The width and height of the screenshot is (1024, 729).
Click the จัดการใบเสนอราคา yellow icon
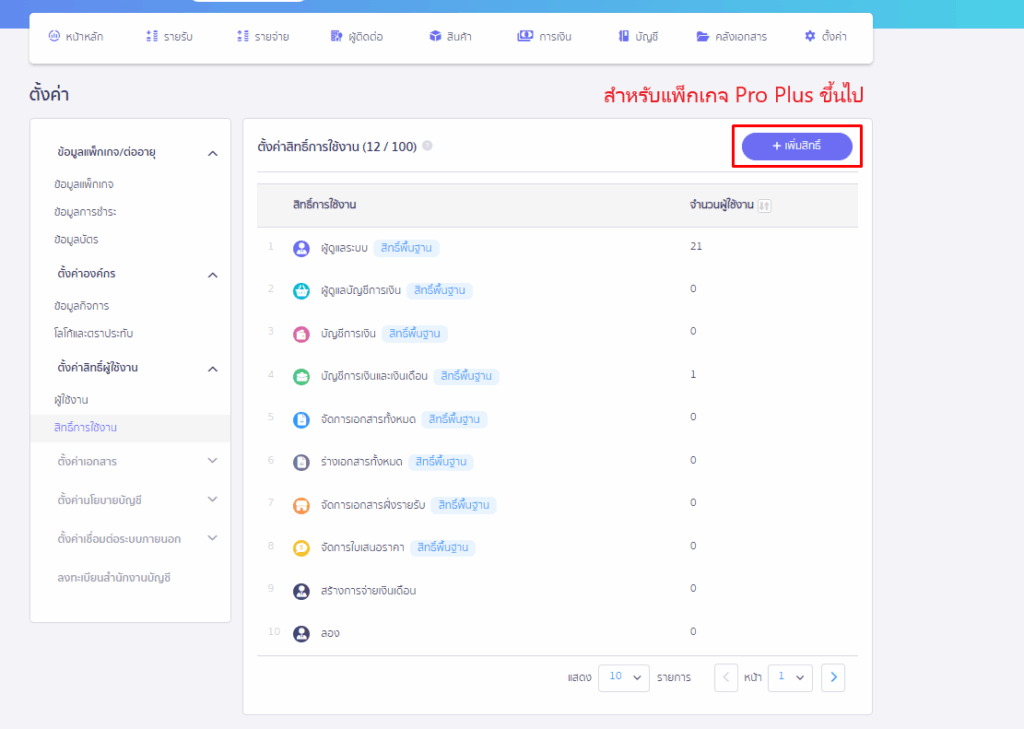click(301, 548)
